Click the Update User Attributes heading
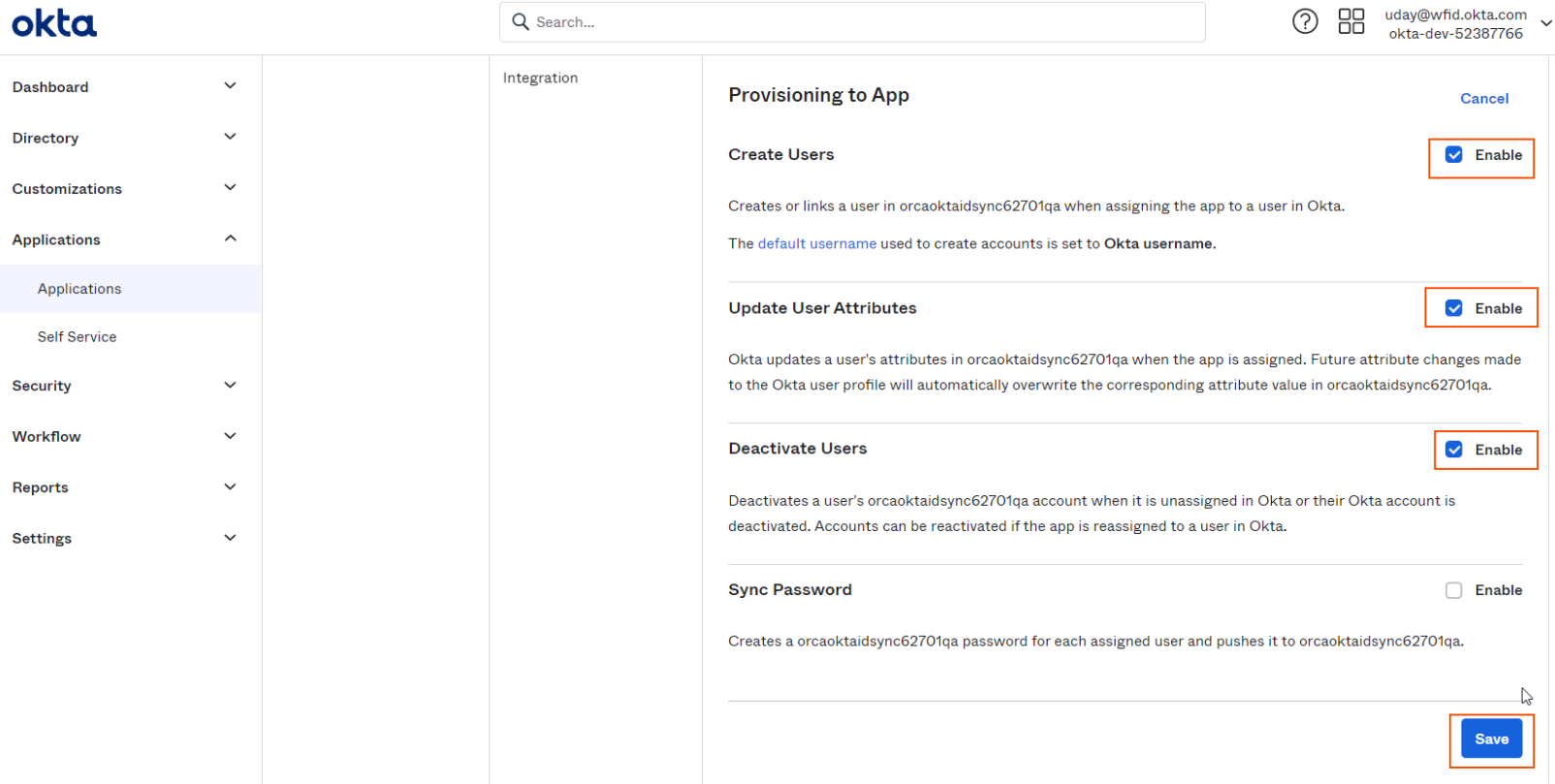The height and width of the screenshot is (784, 1555). 822,308
